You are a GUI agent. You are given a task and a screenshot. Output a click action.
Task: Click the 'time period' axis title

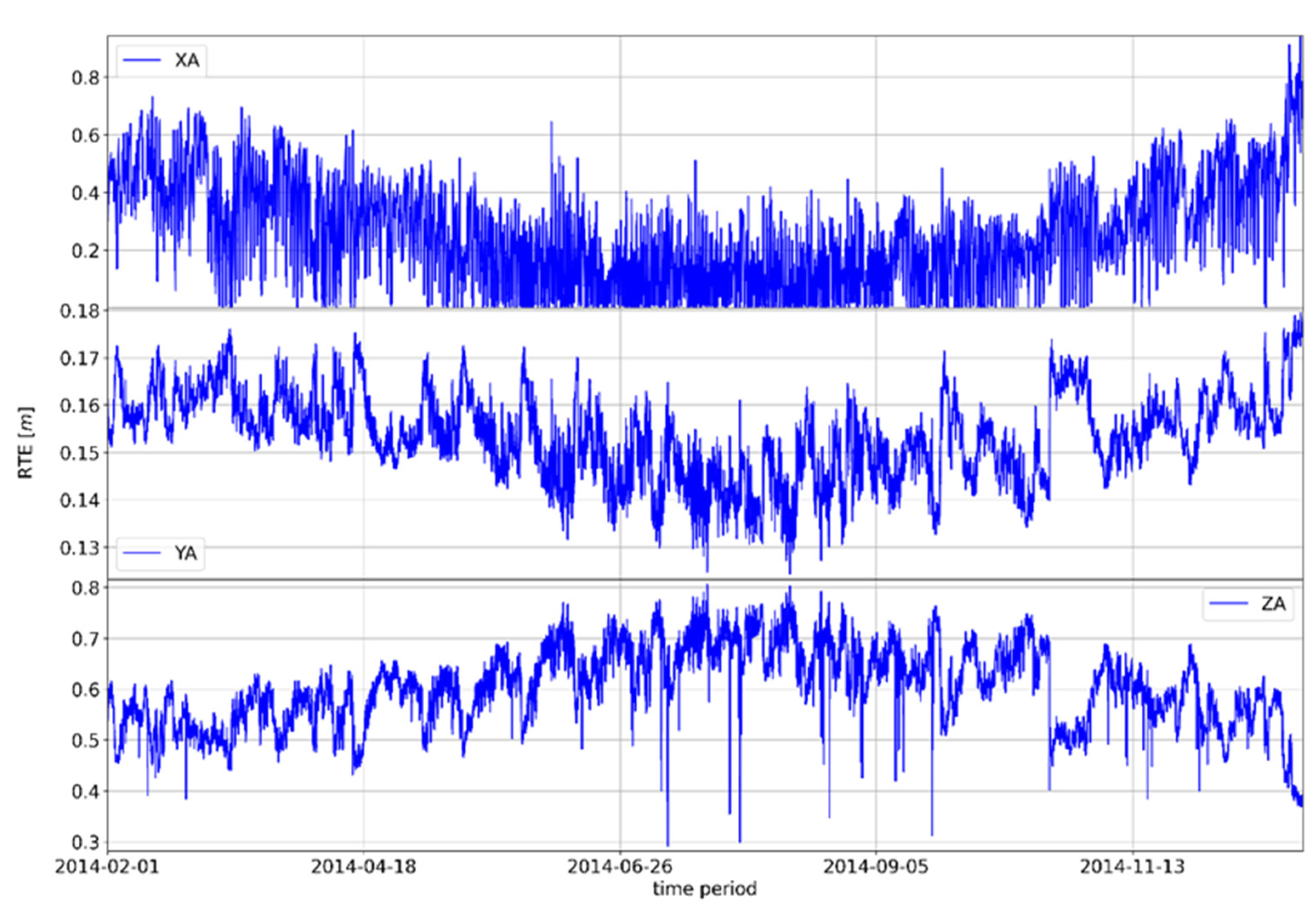[705, 889]
